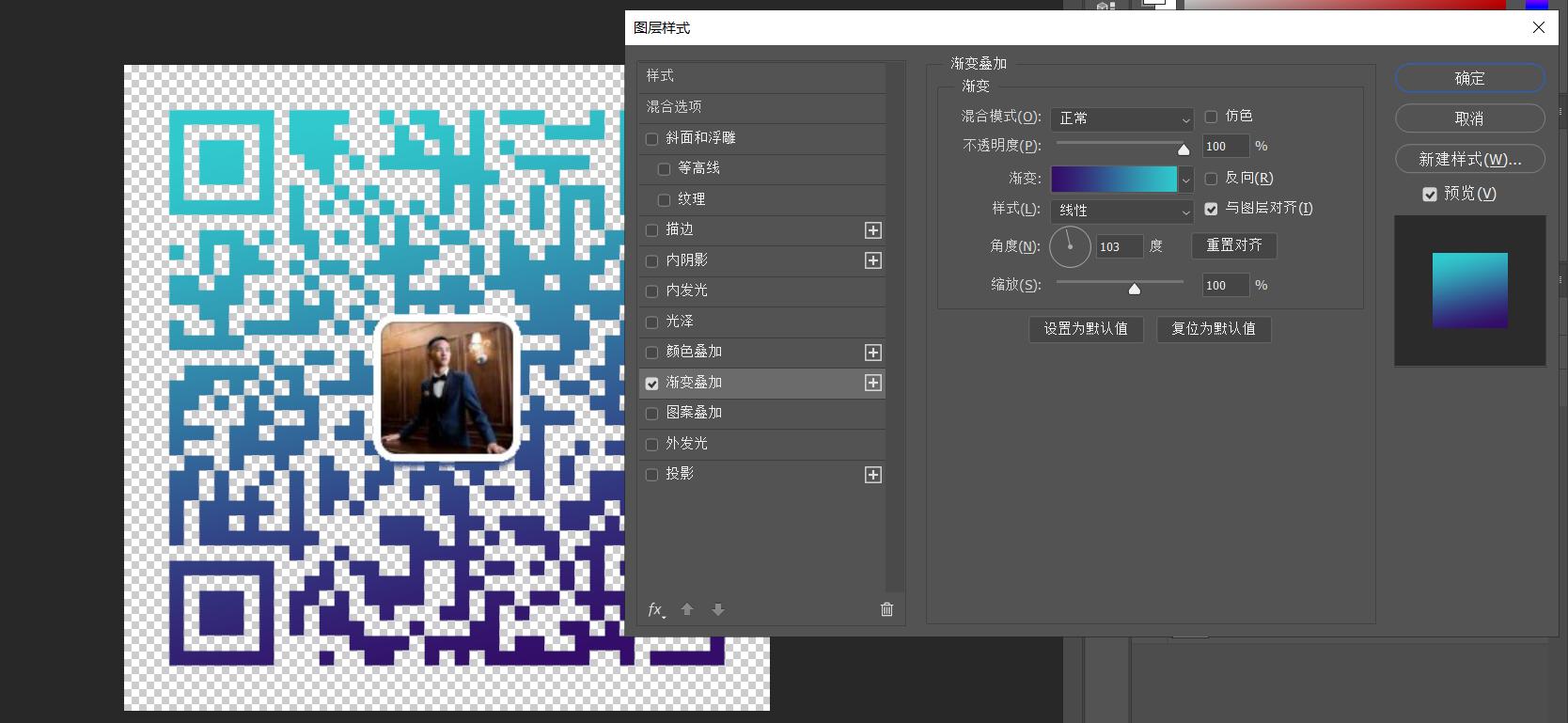Click the angle degree input field
1568x723 pixels.
(x=1119, y=246)
